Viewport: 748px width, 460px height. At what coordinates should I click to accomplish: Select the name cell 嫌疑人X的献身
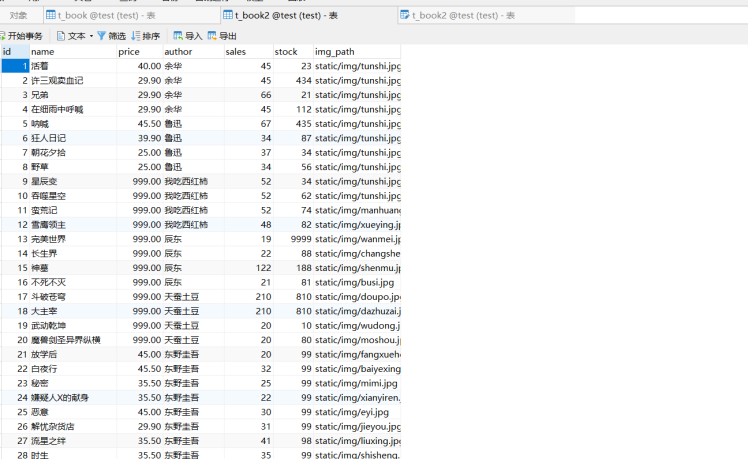(x=73, y=397)
